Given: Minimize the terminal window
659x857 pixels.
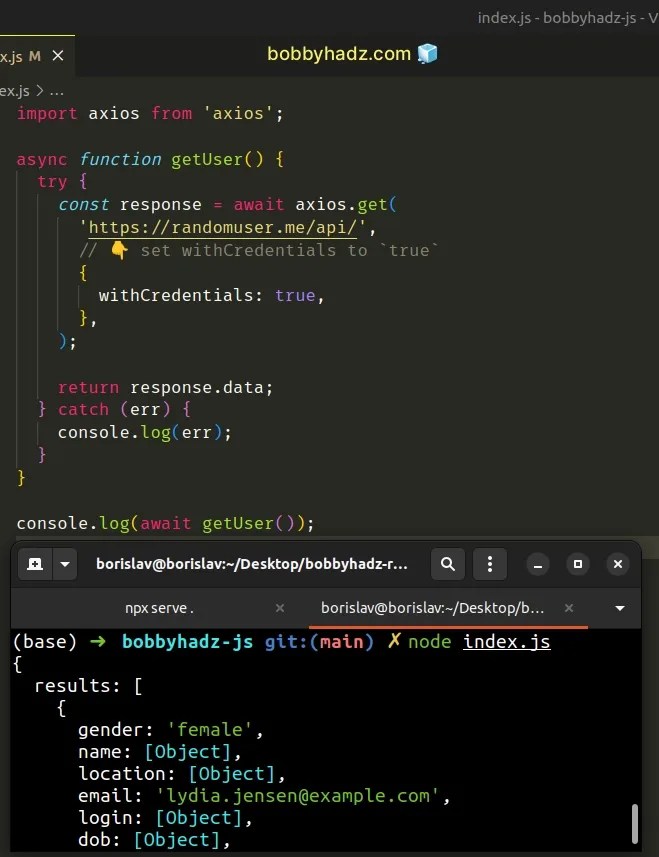Looking at the screenshot, I should click(538, 565).
